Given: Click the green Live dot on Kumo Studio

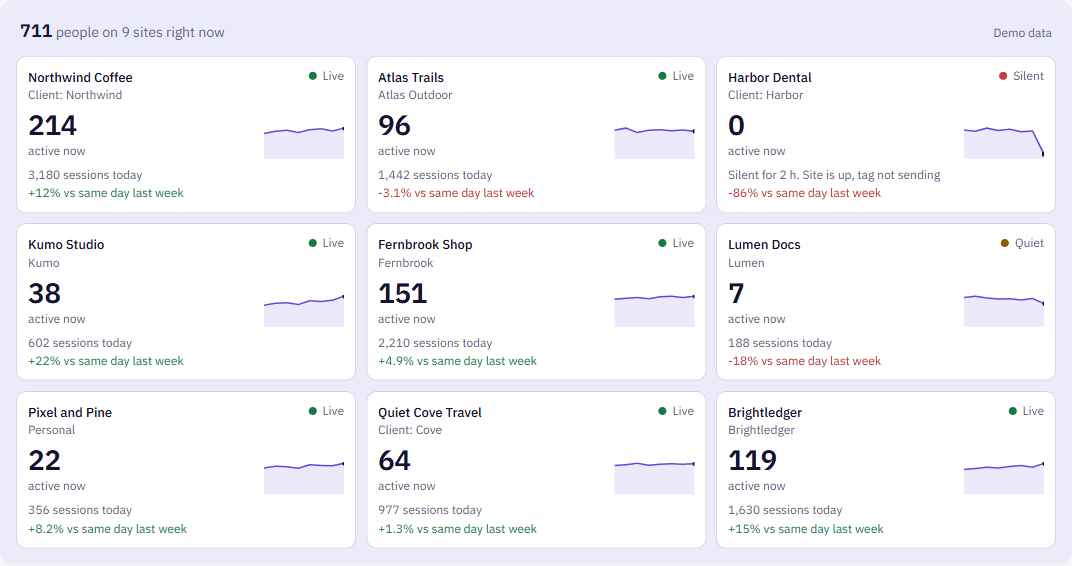Looking at the screenshot, I should pos(312,243).
